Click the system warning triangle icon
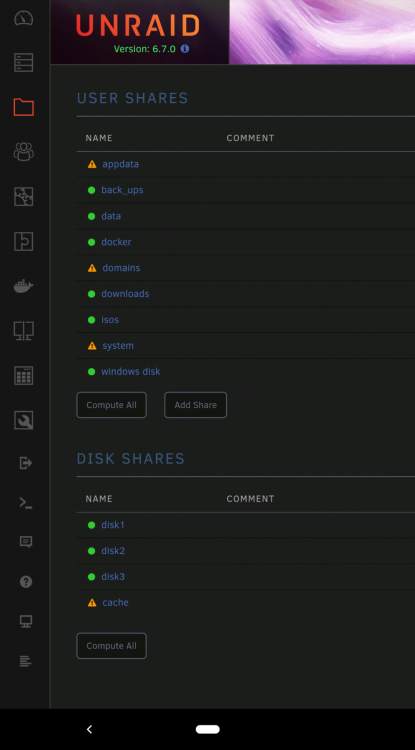 pos(92,345)
